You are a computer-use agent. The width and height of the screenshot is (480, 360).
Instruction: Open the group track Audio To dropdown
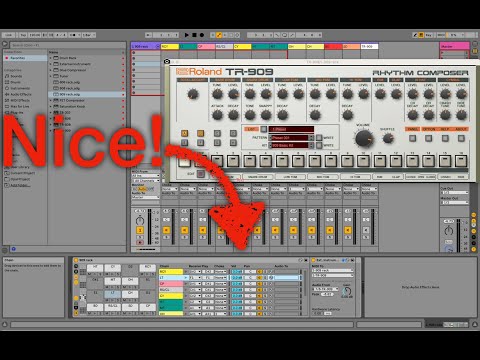click(145, 197)
